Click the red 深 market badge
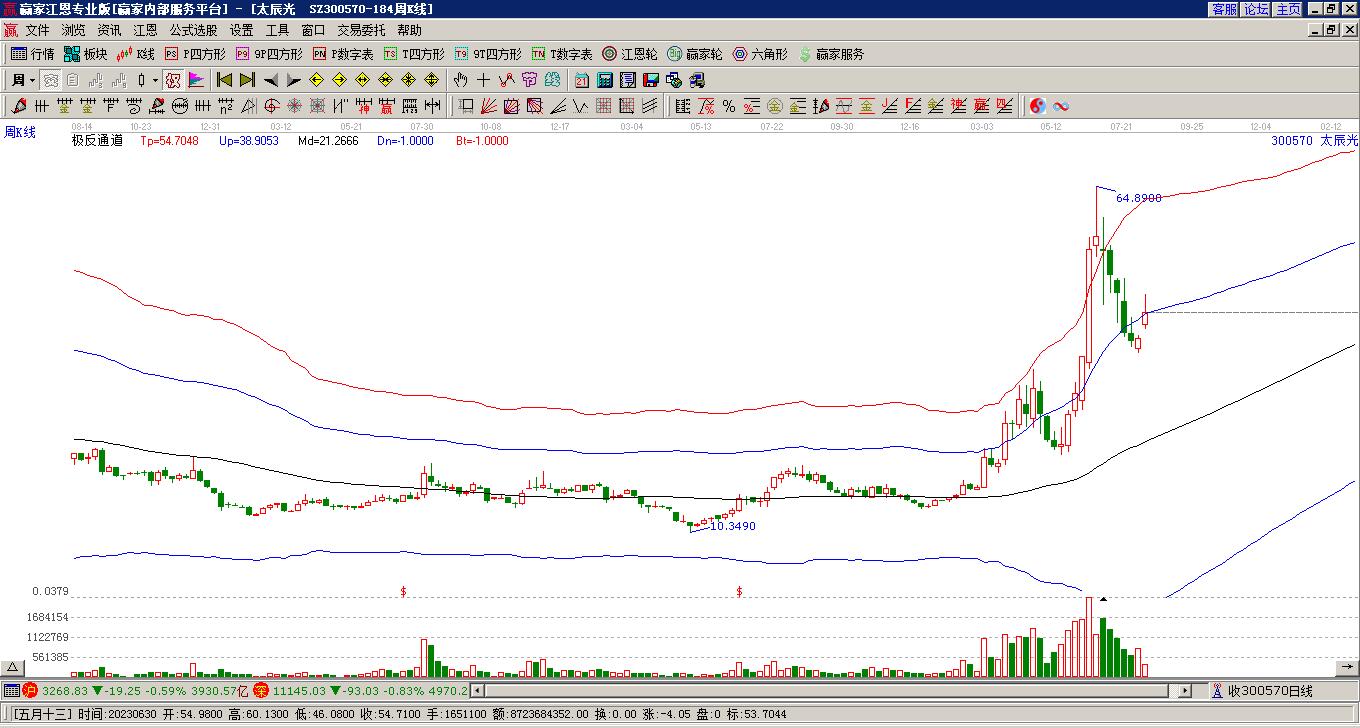This screenshot has height=728, width=1360. click(x=261, y=691)
